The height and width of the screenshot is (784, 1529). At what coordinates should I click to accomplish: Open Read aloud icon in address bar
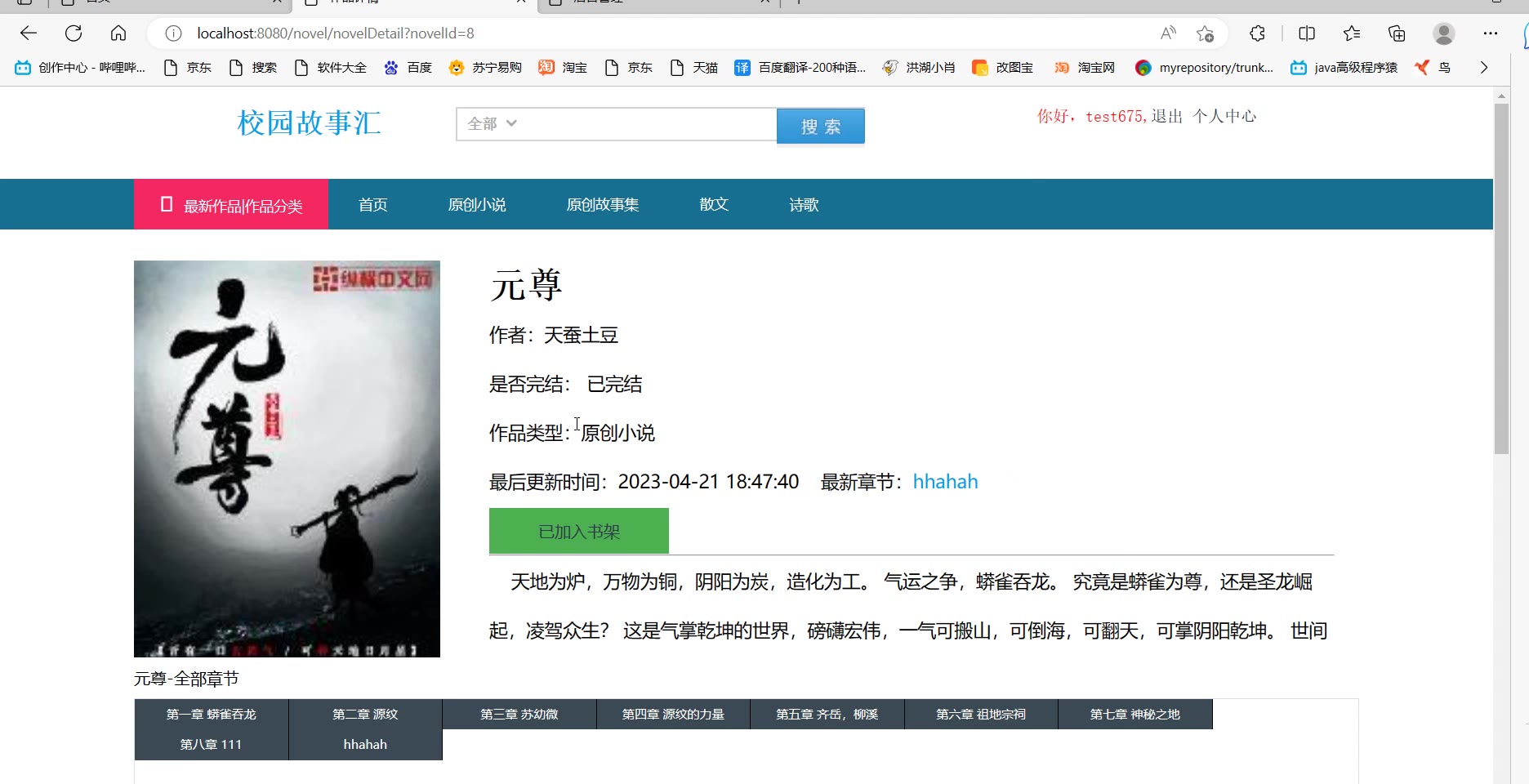point(1168,33)
